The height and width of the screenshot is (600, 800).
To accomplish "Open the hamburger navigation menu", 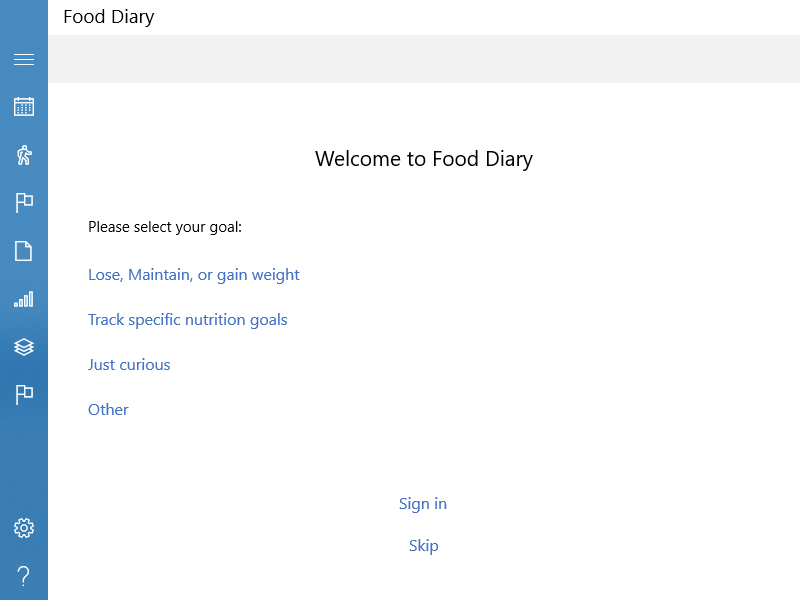I will [24, 60].
